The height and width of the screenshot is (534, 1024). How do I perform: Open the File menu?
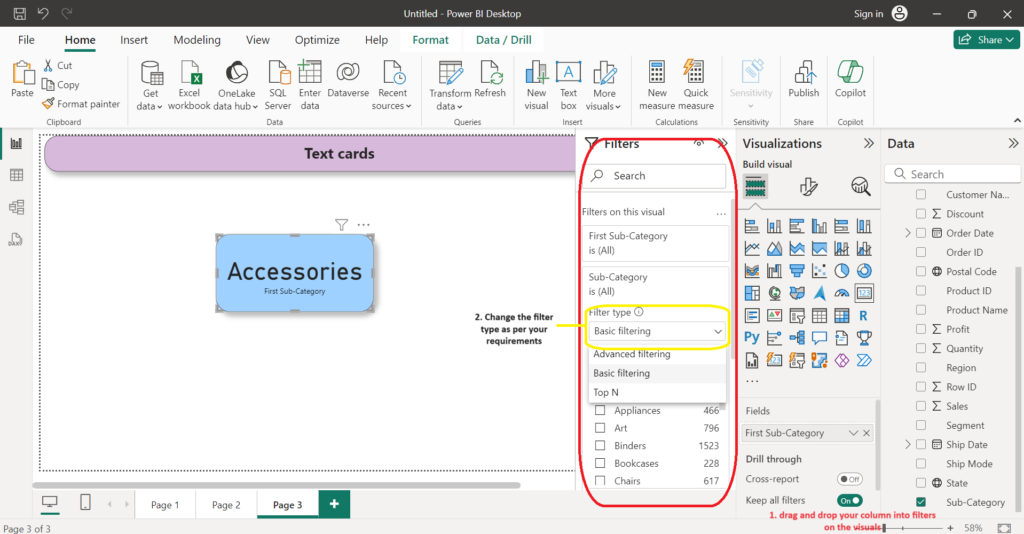click(x=26, y=40)
